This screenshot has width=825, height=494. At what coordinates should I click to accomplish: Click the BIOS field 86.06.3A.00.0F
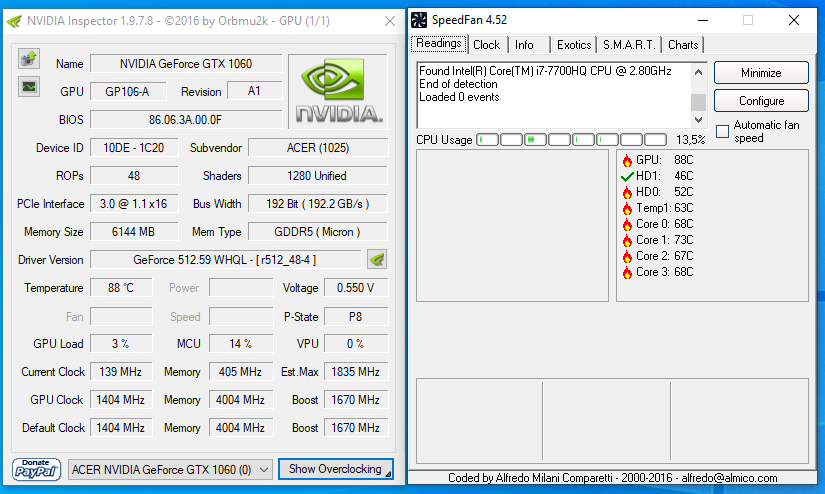(x=186, y=120)
